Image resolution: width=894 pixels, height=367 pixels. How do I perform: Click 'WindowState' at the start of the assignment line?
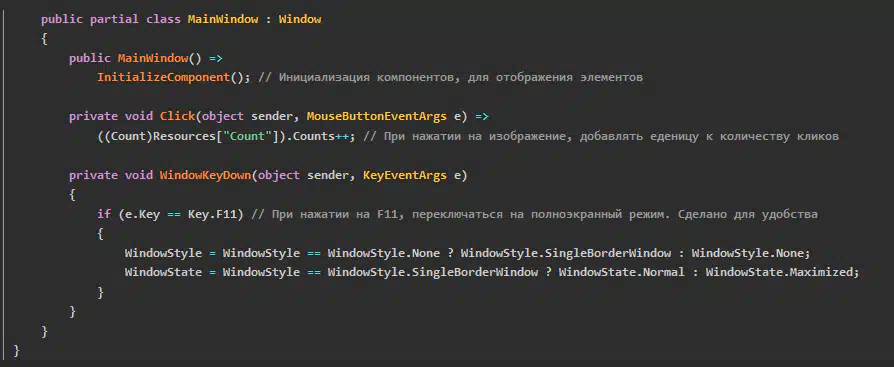tap(163, 272)
